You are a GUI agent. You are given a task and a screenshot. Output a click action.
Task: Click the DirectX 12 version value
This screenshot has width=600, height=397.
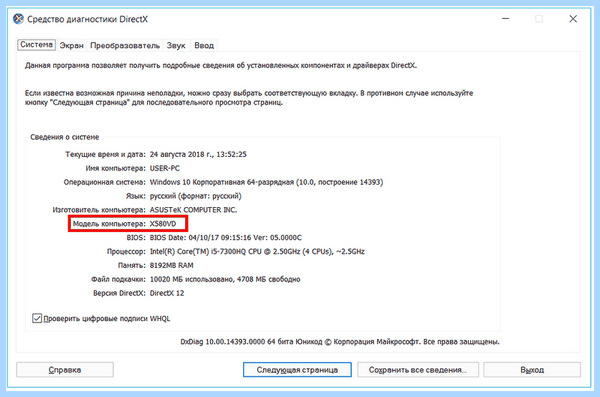[x=167, y=293]
